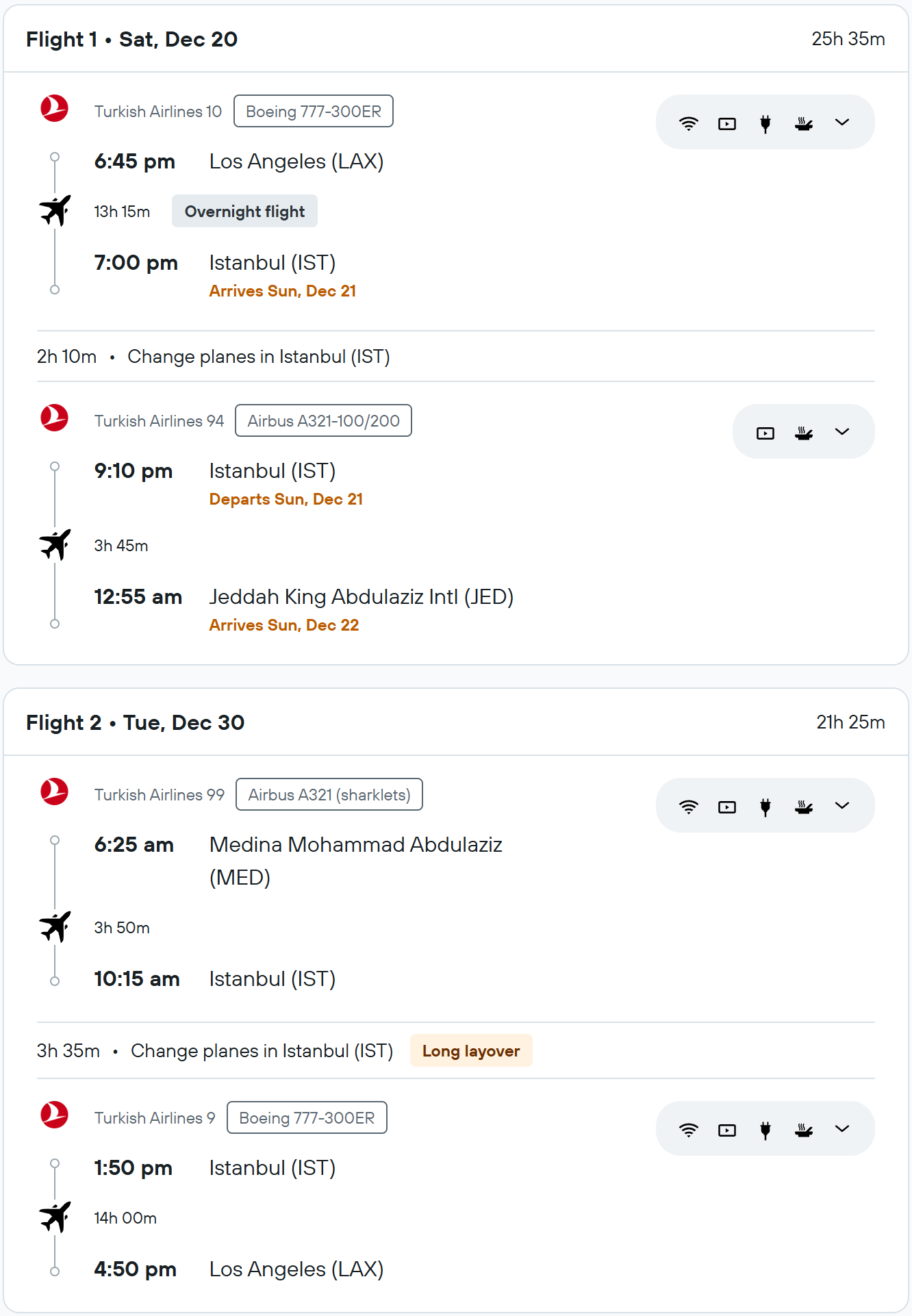
Task: Click Wi-Fi icon for Turkish Airlines 10
Action: [x=688, y=123]
